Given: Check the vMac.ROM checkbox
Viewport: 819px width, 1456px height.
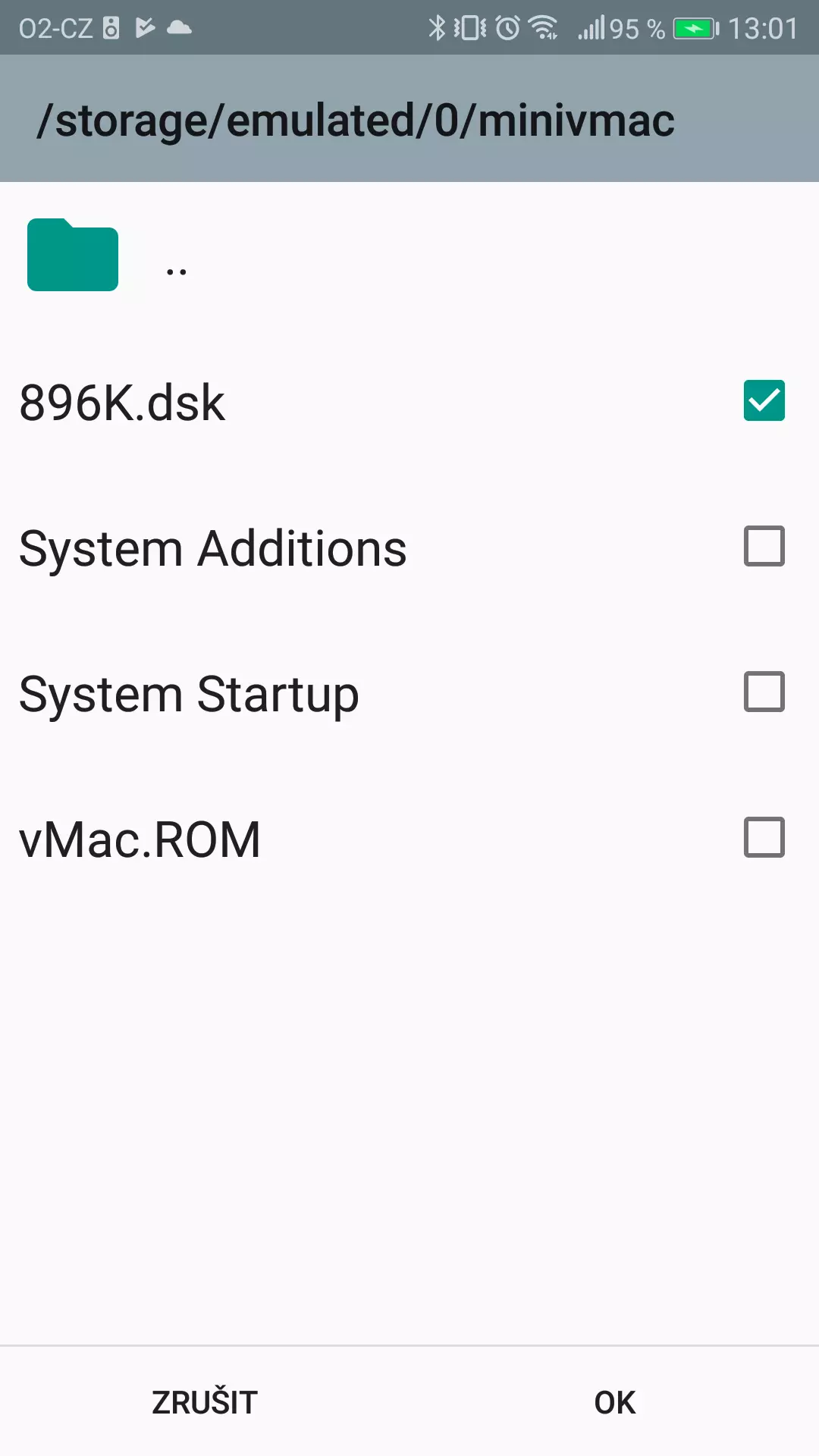Looking at the screenshot, I should 764,837.
